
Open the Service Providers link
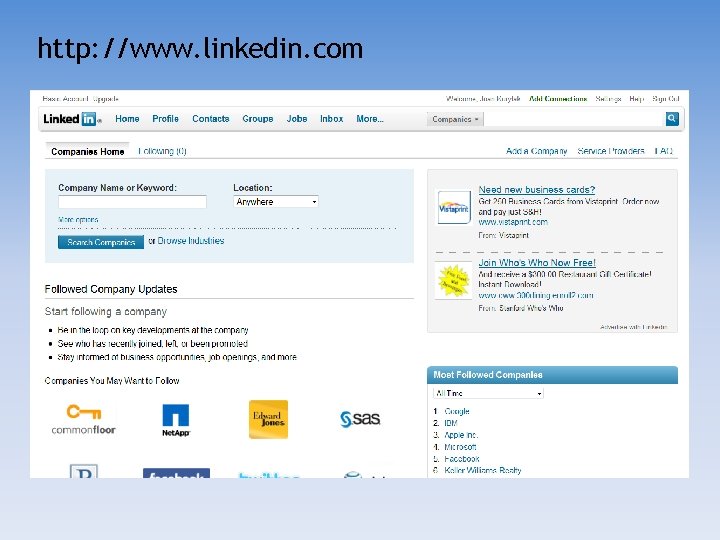[611, 151]
